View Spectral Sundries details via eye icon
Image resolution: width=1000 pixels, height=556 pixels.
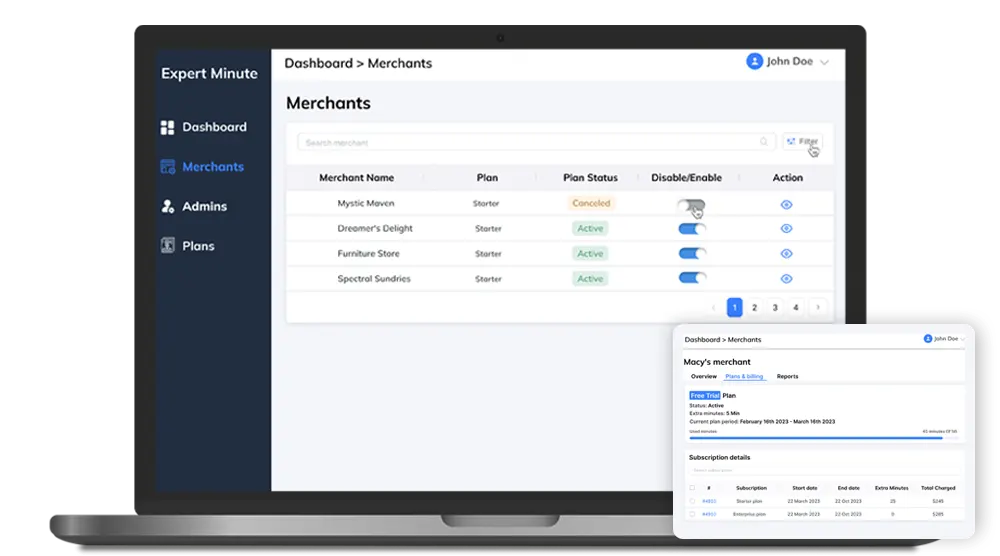(786, 279)
